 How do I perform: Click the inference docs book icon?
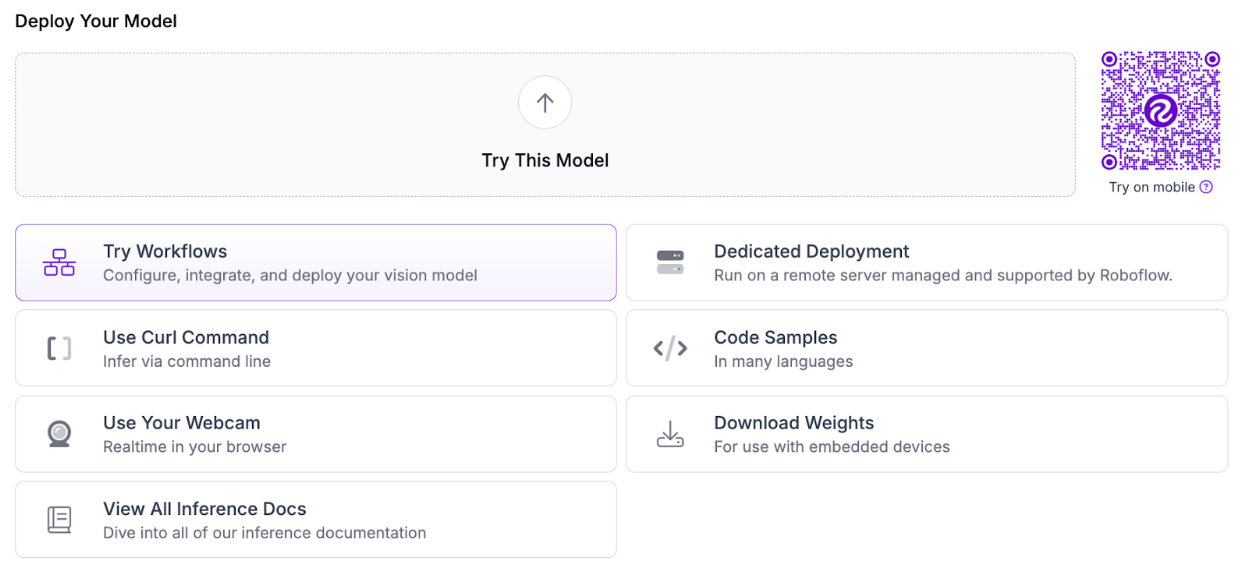(59, 520)
